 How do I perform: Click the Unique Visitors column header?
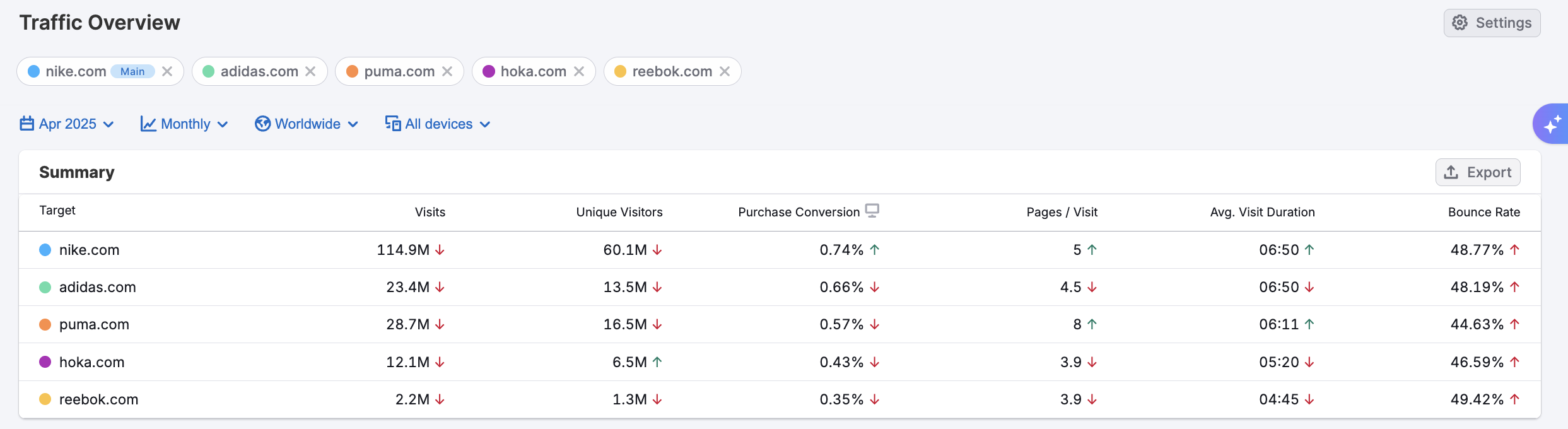coord(619,212)
